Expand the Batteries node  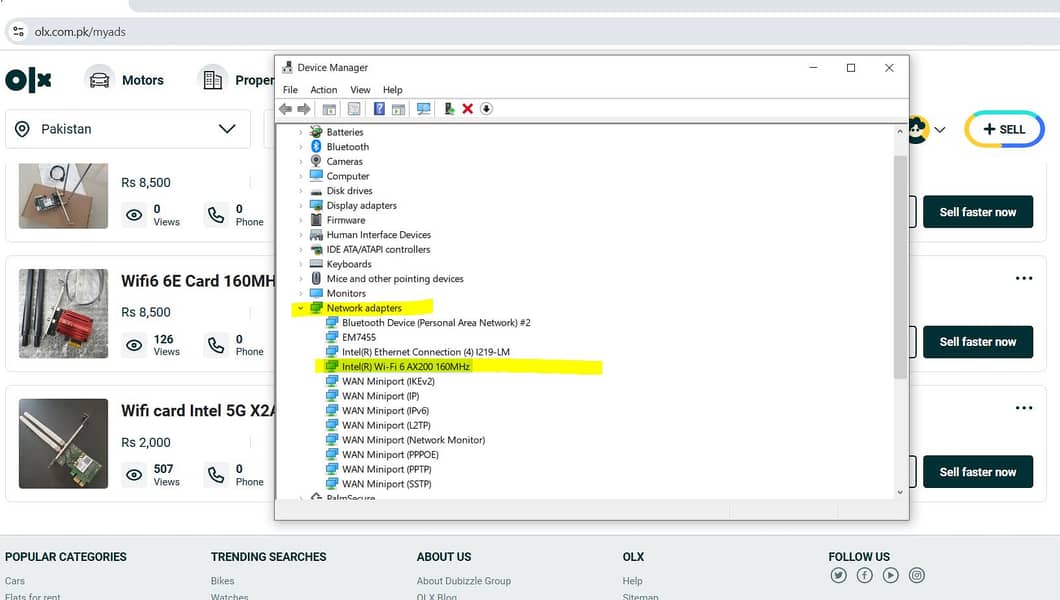click(x=301, y=132)
